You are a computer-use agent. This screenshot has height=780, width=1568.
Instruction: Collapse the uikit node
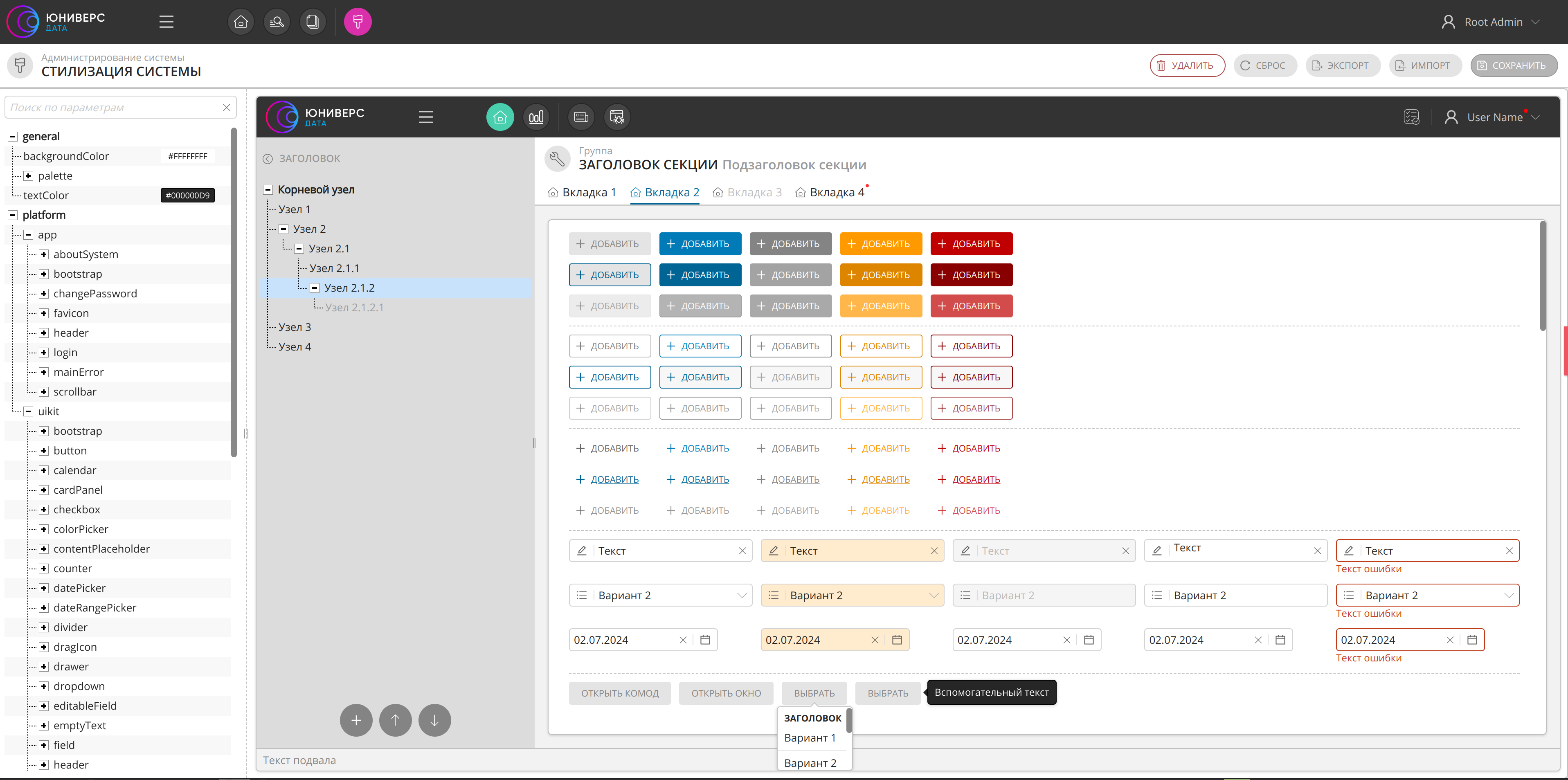tap(28, 411)
